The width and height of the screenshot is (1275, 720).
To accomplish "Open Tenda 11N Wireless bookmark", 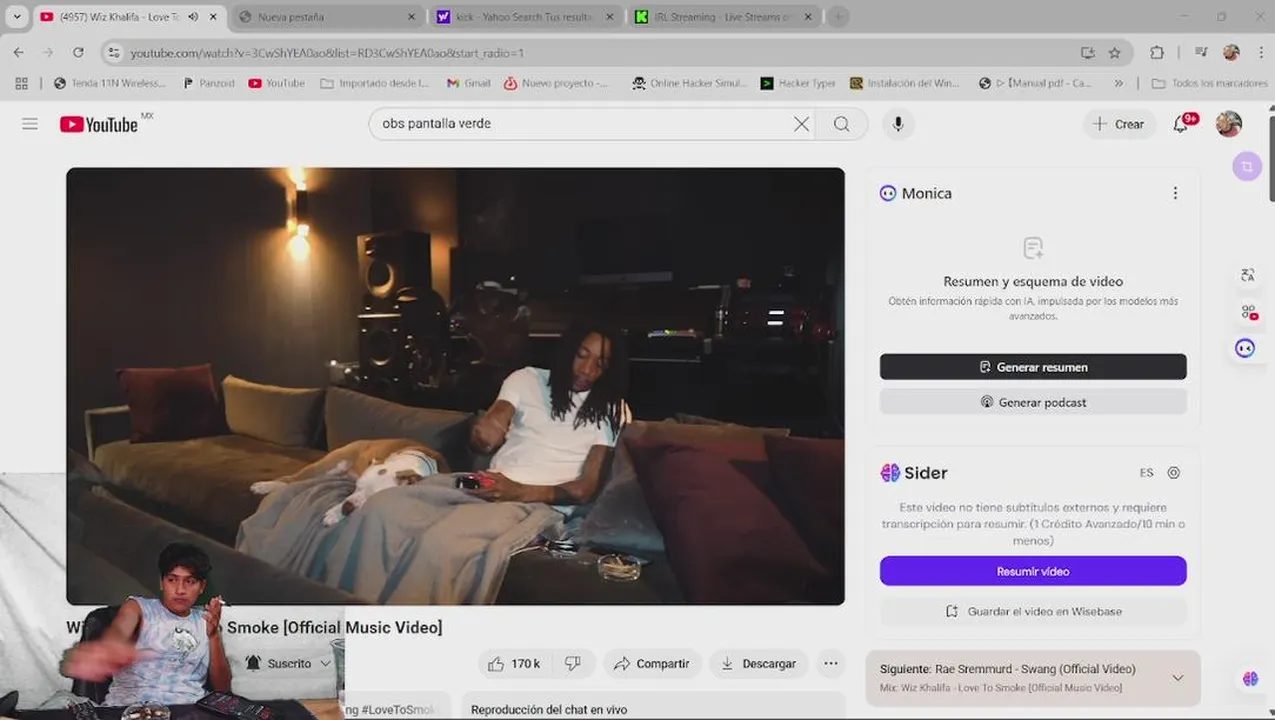I will click(110, 83).
